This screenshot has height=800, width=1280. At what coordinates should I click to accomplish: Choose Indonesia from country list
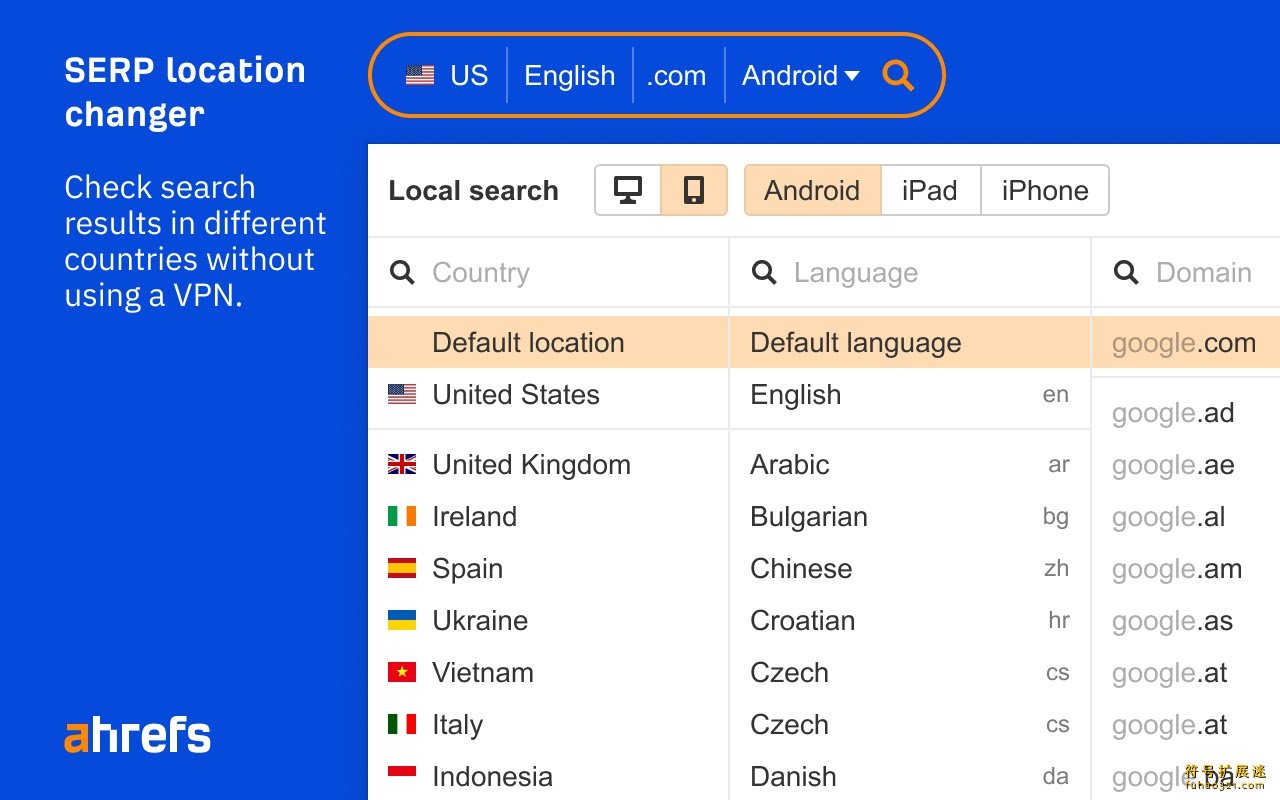click(548, 776)
